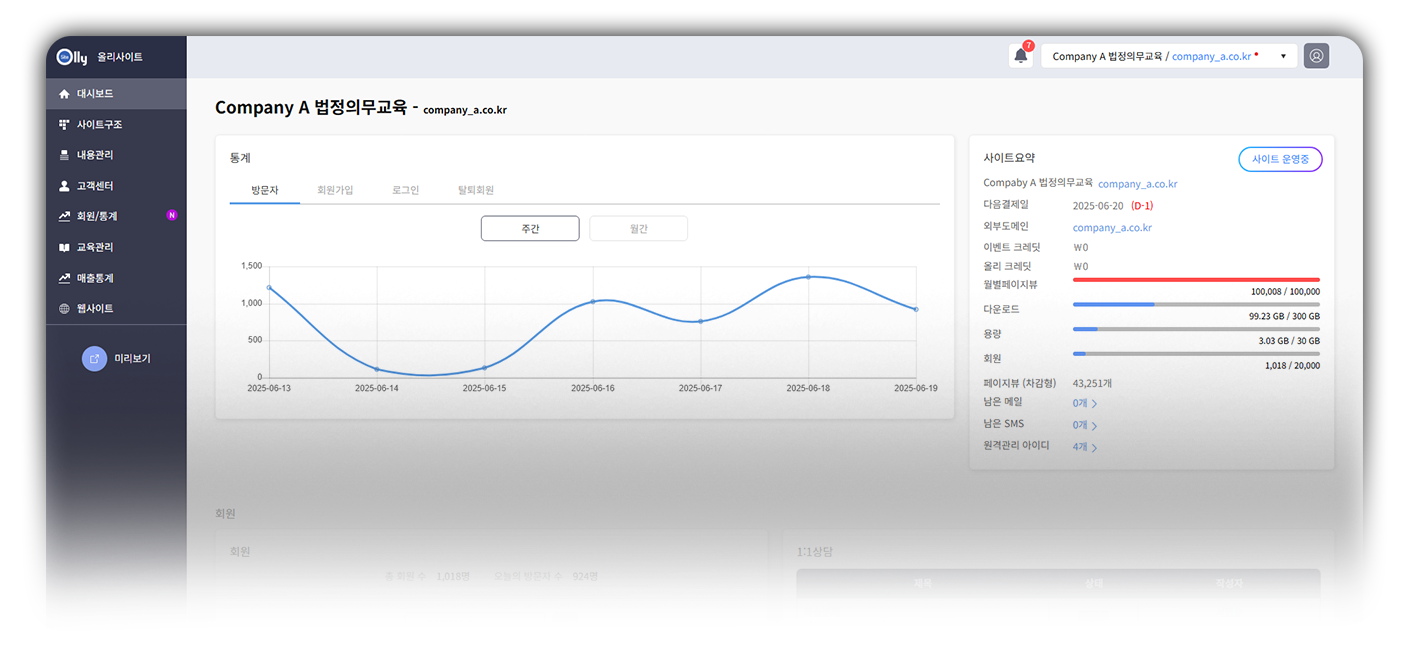Open 매출통계 in the sidebar
Screen dimensions: 1410x655
coord(95,278)
